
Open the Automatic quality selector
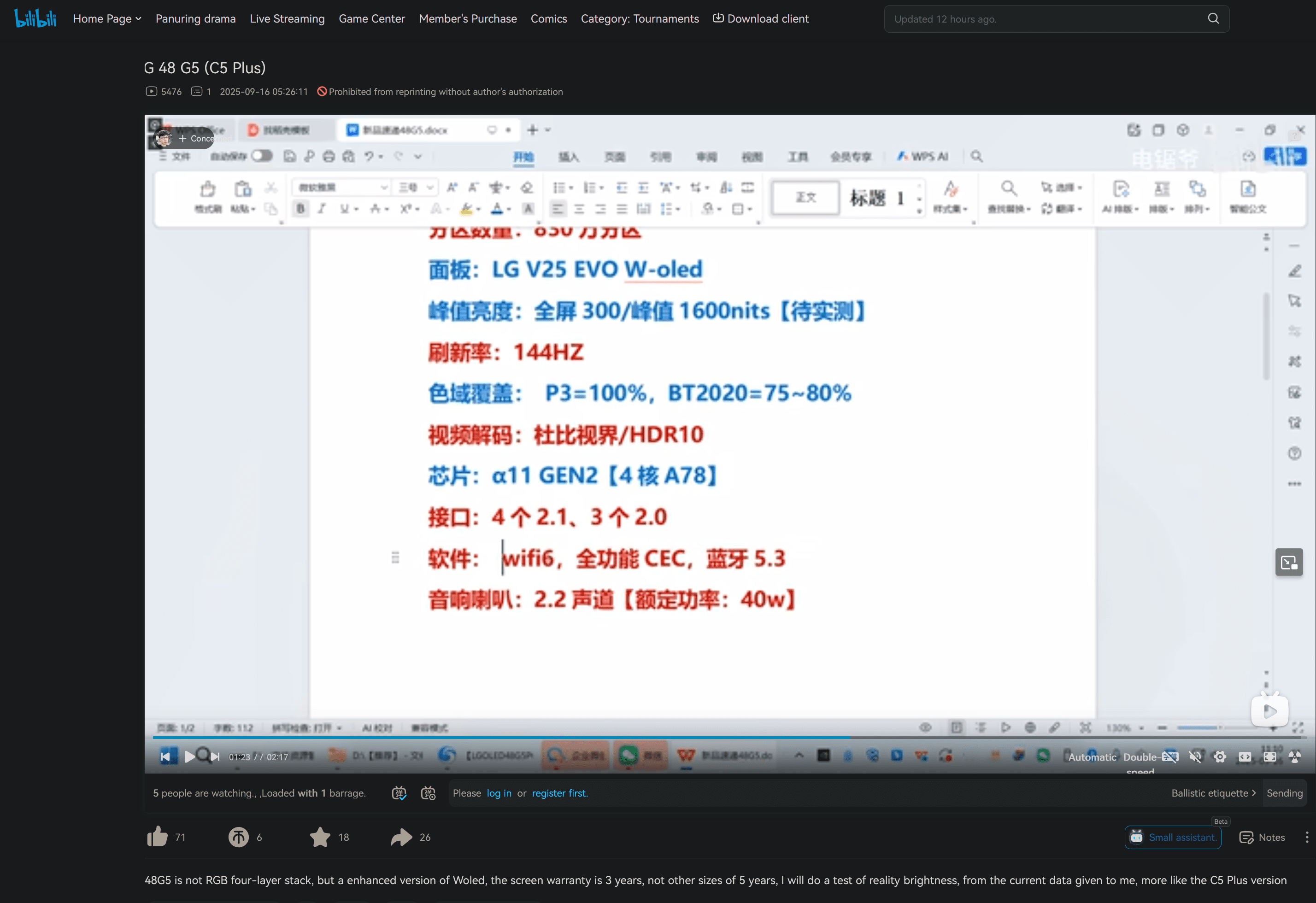pyautogui.click(x=1092, y=757)
